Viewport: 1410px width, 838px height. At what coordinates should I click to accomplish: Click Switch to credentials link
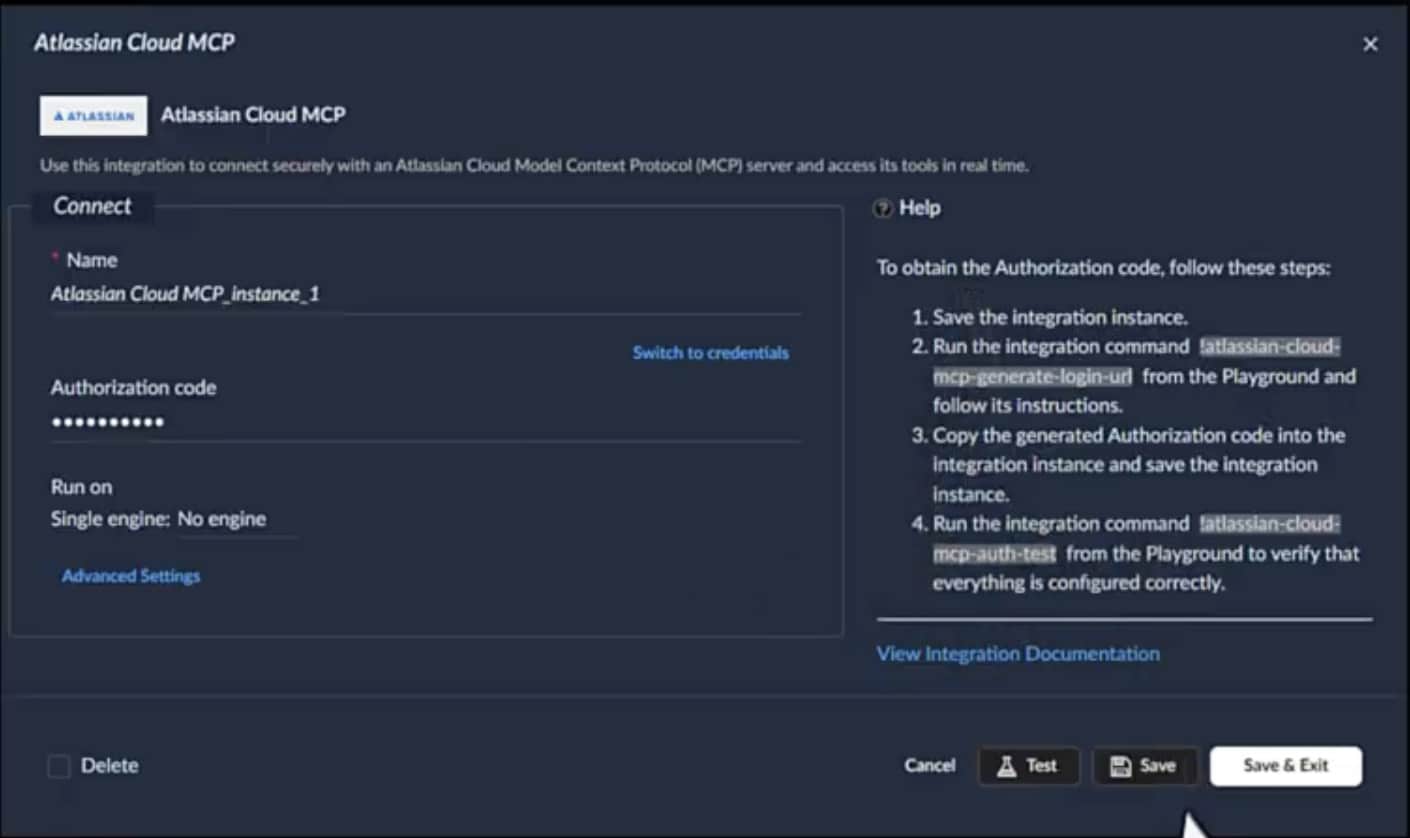click(710, 353)
